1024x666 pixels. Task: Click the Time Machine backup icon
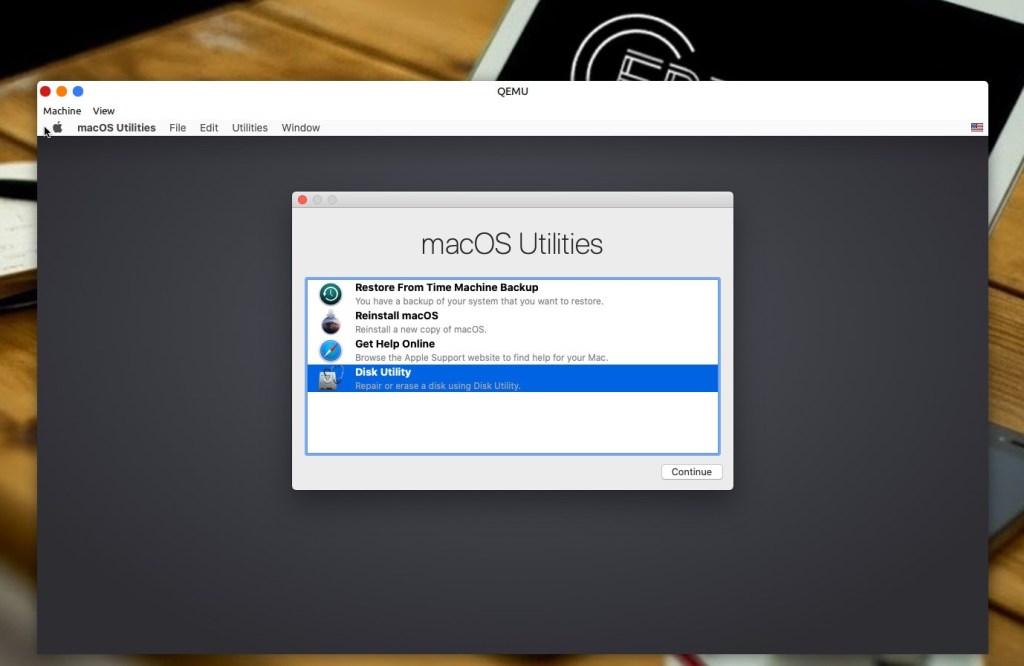point(330,293)
